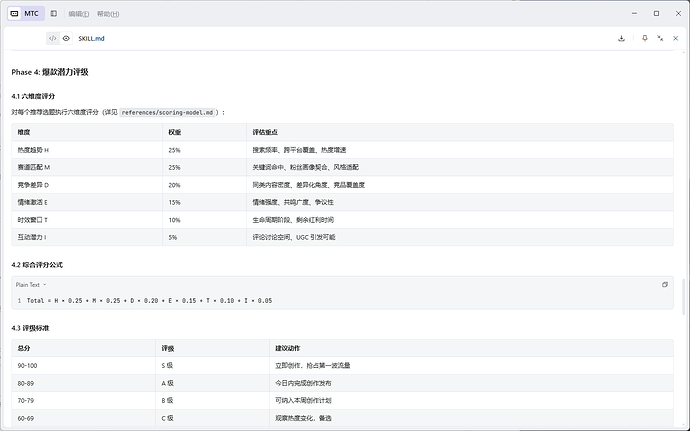Click the references/scoring-model.md inline code
The height and width of the screenshot is (431, 690).
[168, 113]
